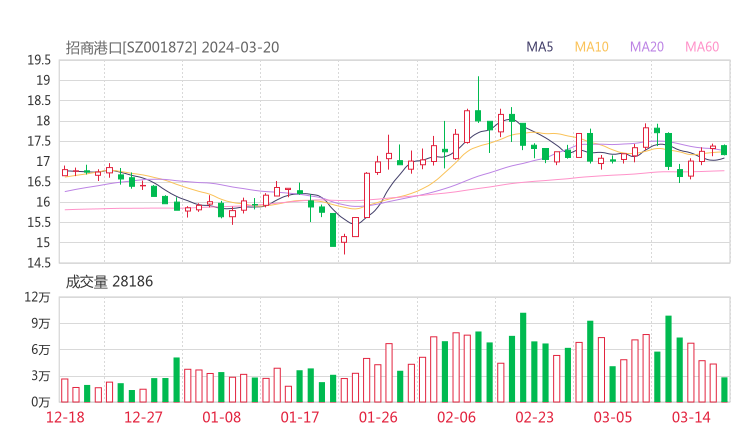Toggle the MA10 moving average legend

pyautogui.click(x=592, y=47)
